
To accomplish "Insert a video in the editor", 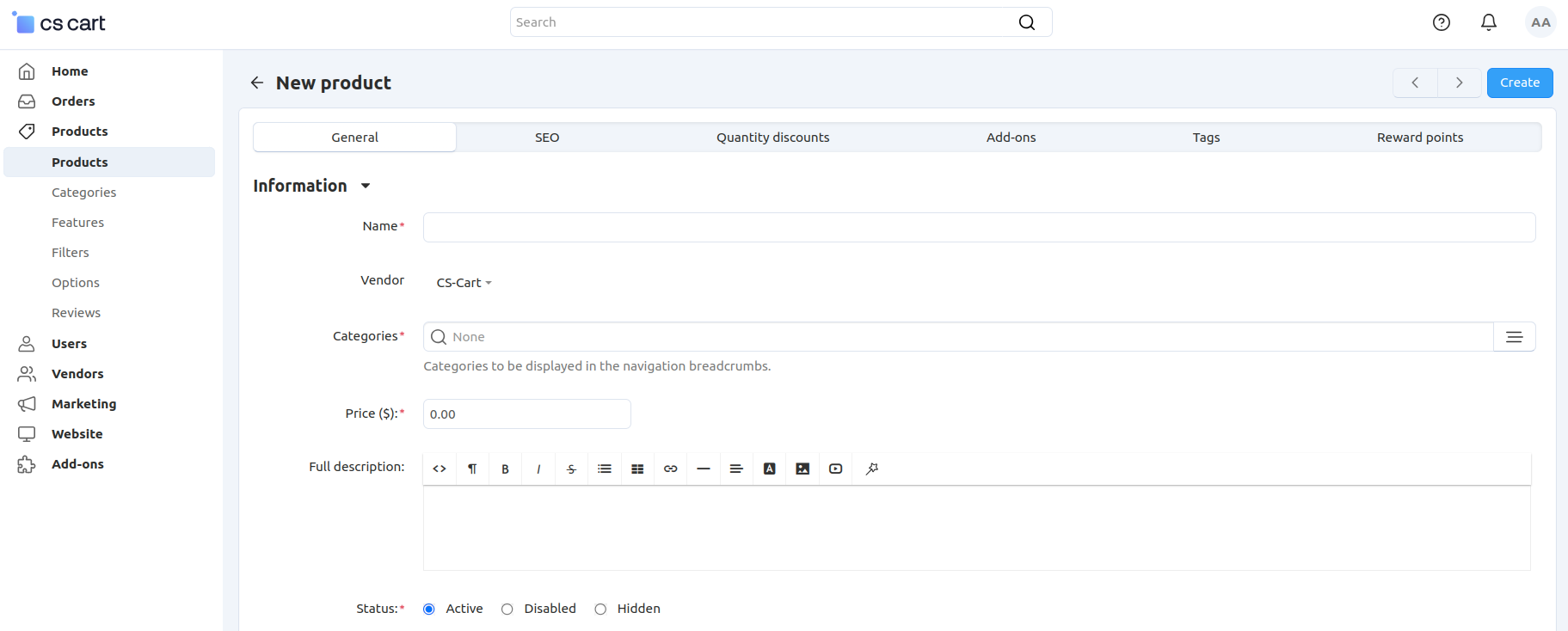I will click(836, 469).
